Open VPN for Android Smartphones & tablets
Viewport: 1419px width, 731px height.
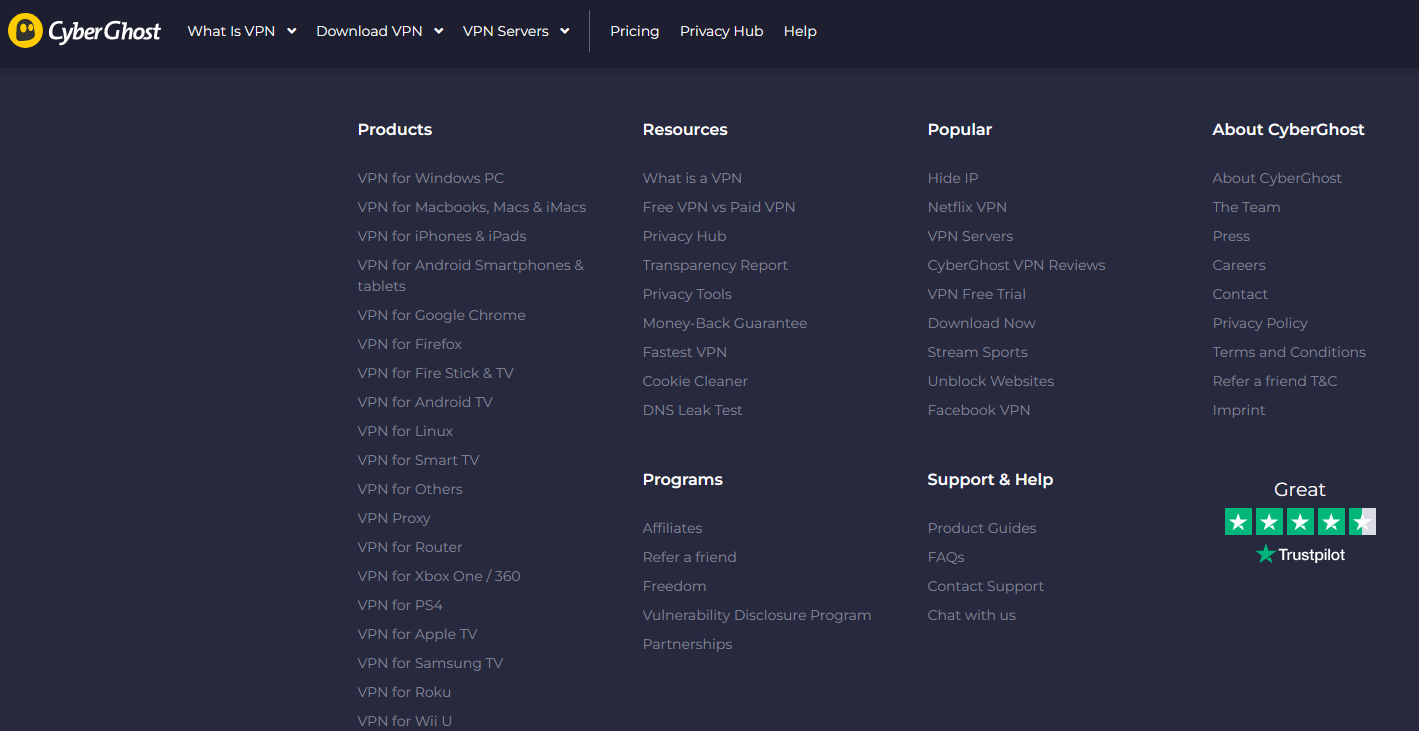tap(471, 275)
